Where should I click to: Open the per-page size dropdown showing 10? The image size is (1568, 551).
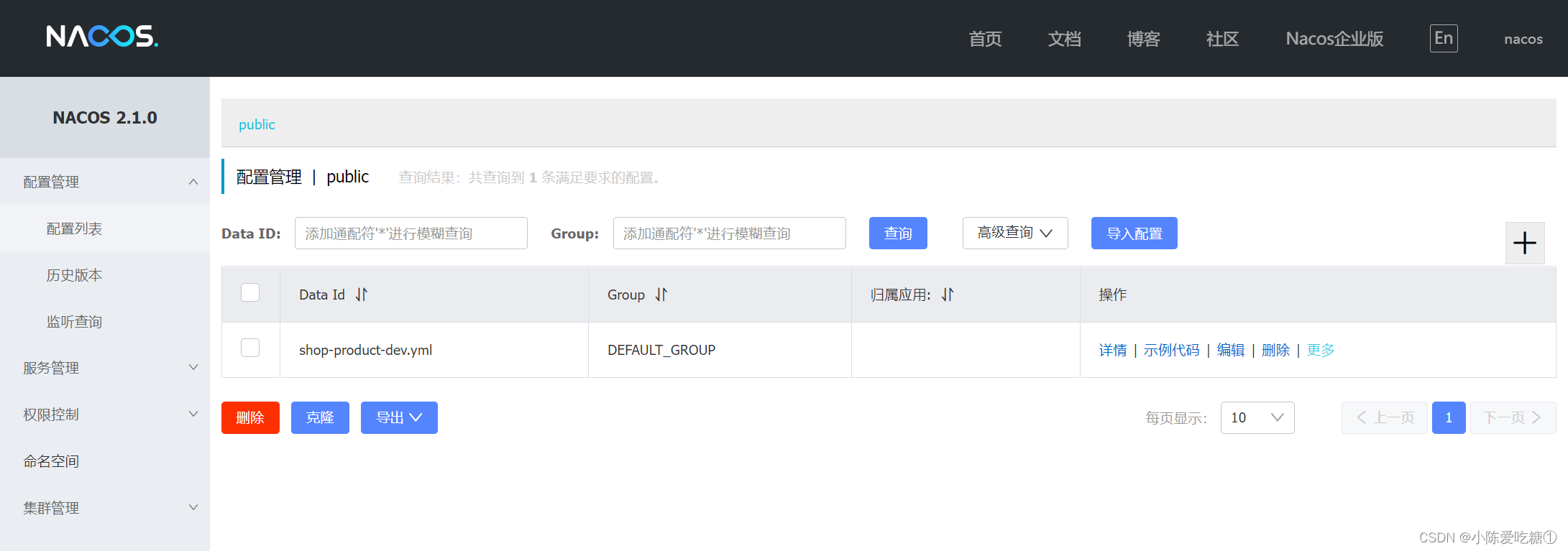tap(1257, 417)
